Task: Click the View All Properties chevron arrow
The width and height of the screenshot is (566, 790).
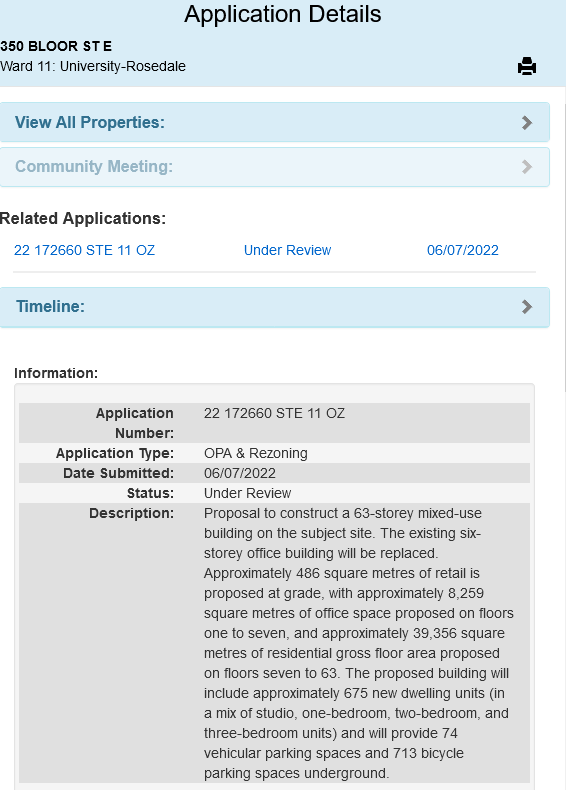Action: pyautogui.click(x=527, y=123)
